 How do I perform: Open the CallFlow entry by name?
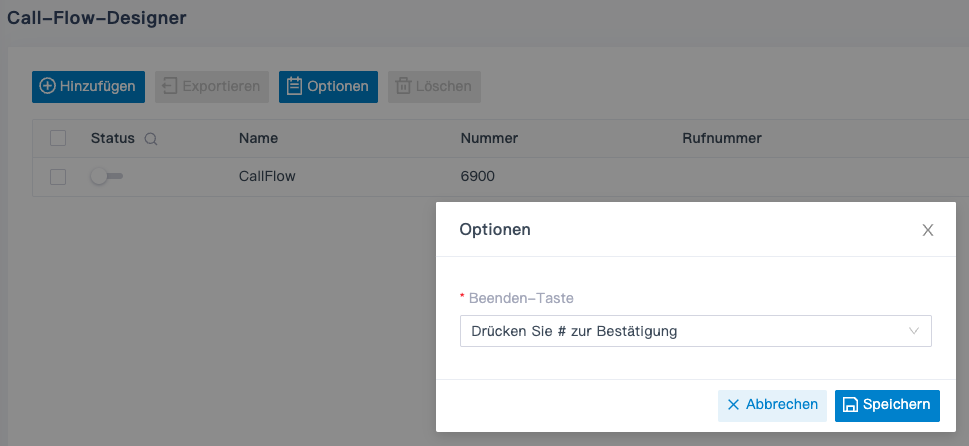point(267,177)
